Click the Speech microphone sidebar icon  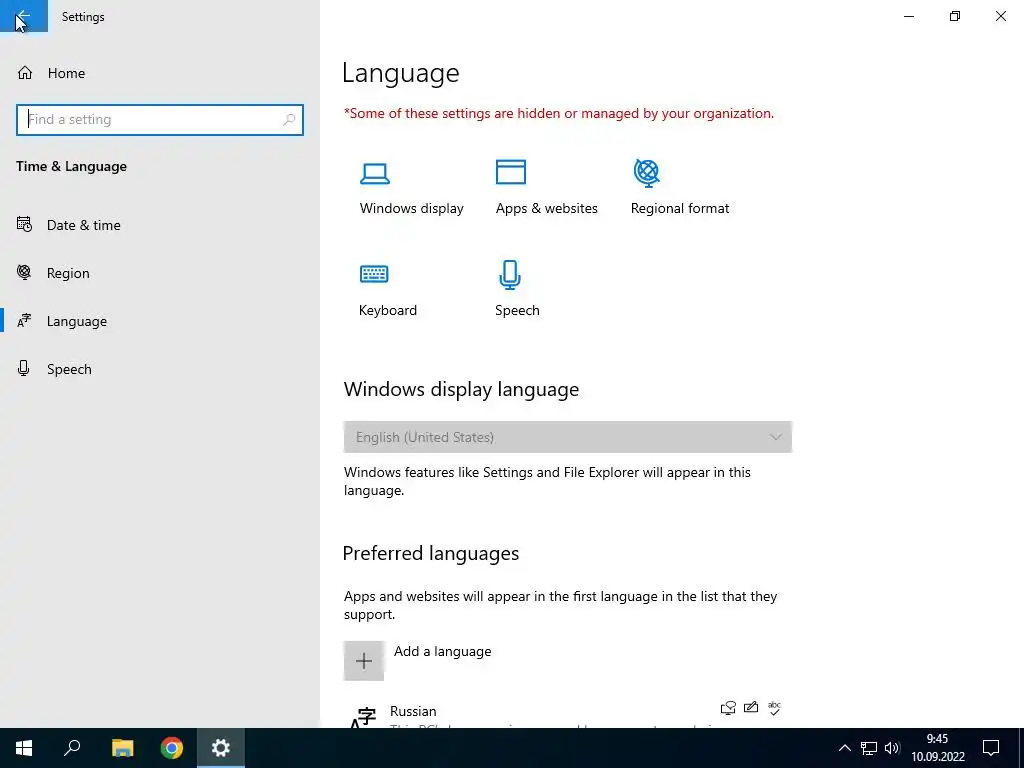24,368
